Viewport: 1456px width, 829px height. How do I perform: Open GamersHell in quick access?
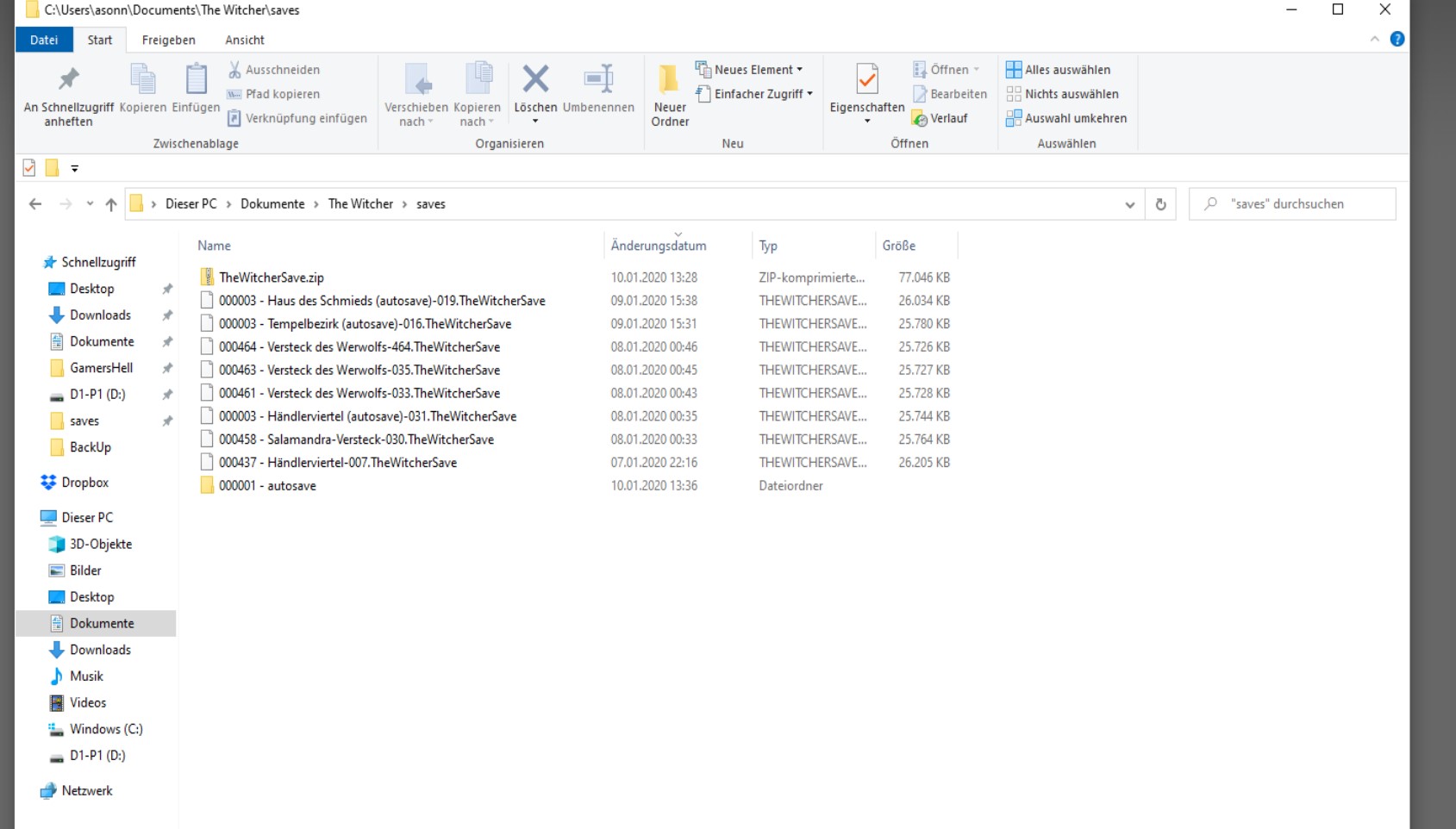[102, 368]
